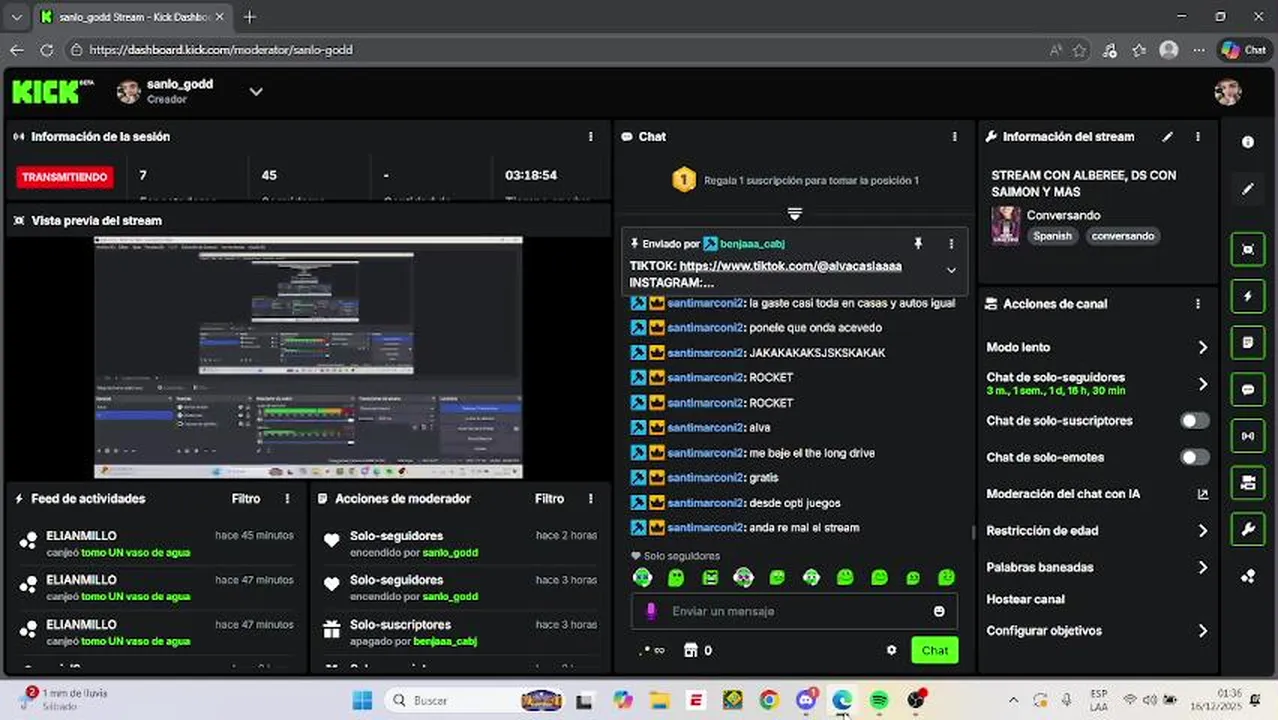Open the TikTok link in pinned message
The width and height of the screenshot is (1278, 720).
click(790, 266)
